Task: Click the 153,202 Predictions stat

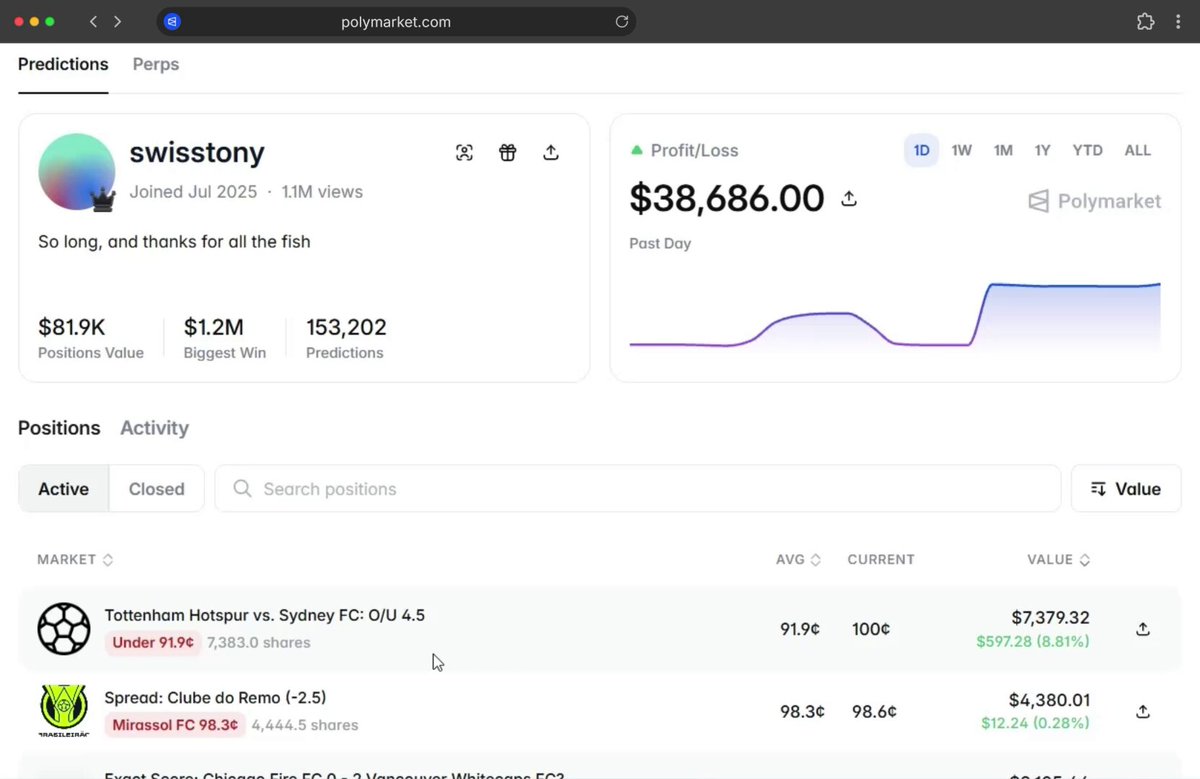Action: pos(346,338)
